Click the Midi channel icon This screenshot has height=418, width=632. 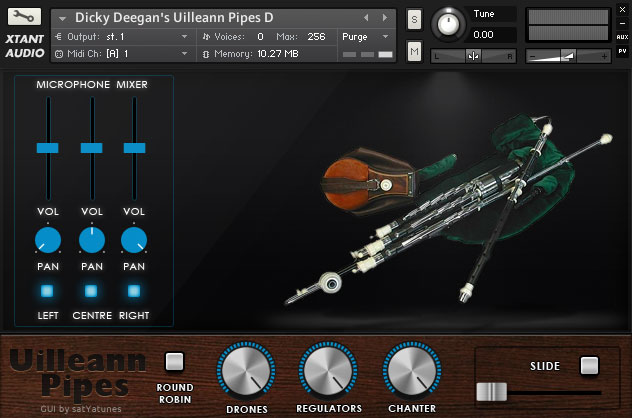59,54
